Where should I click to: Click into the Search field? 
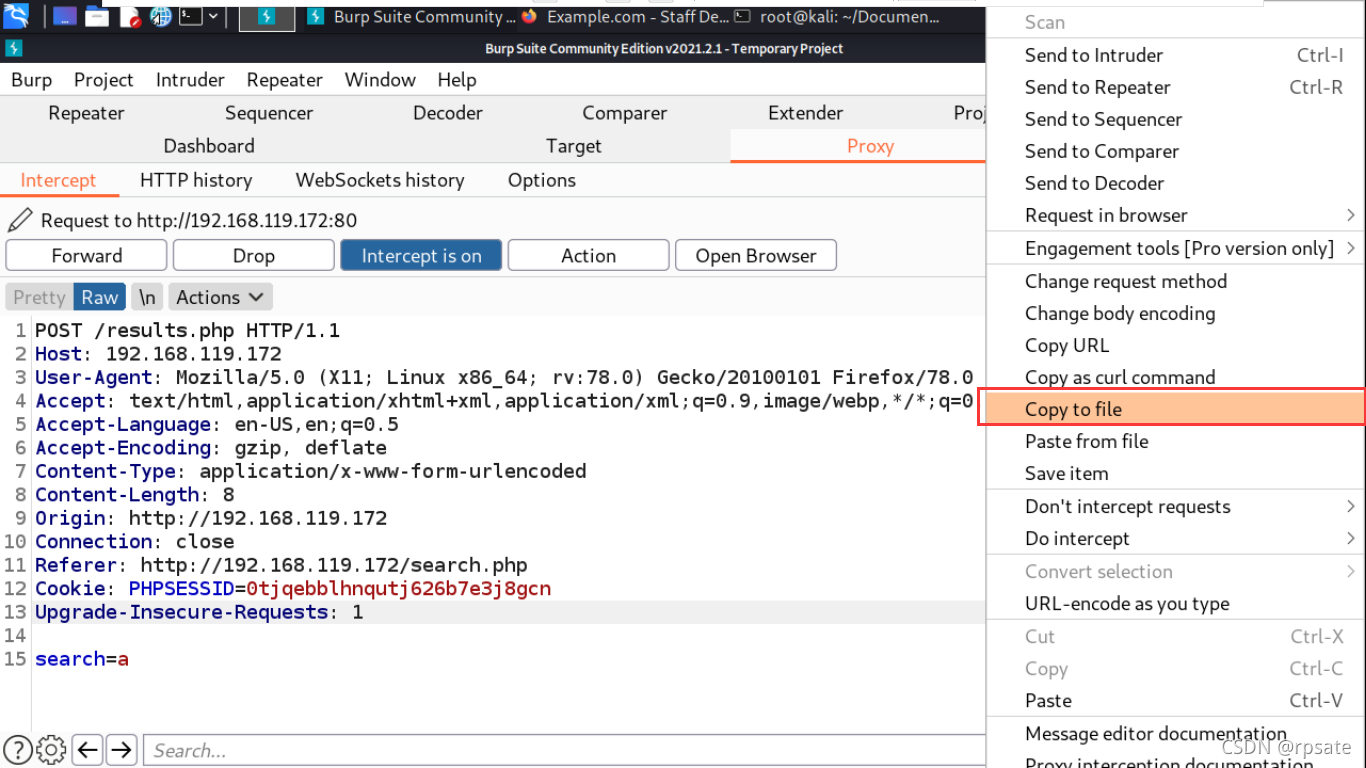tap(565, 750)
